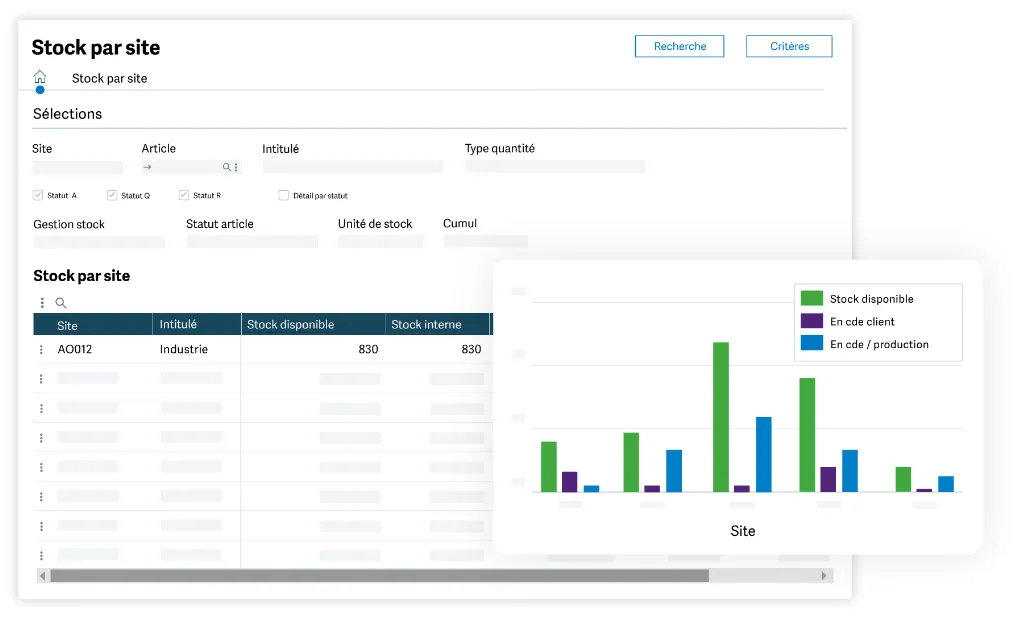Viewport: 1024px width, 639px height.
Task: Enable Détail par statut checkbox
Action: (283, 195)
